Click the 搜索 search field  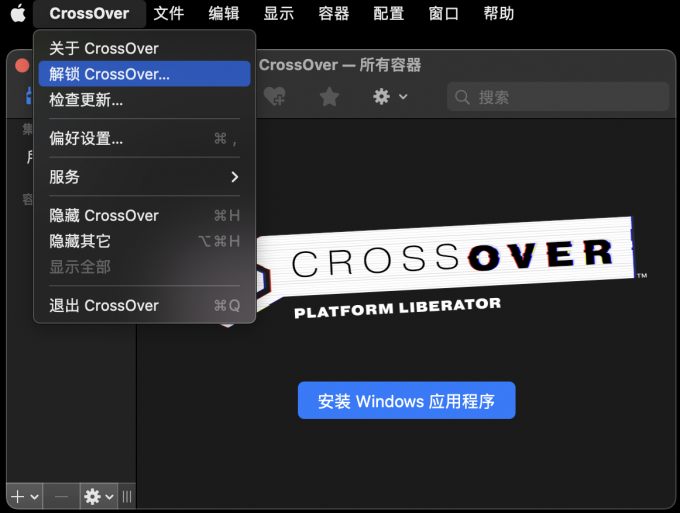coord(558,97)
